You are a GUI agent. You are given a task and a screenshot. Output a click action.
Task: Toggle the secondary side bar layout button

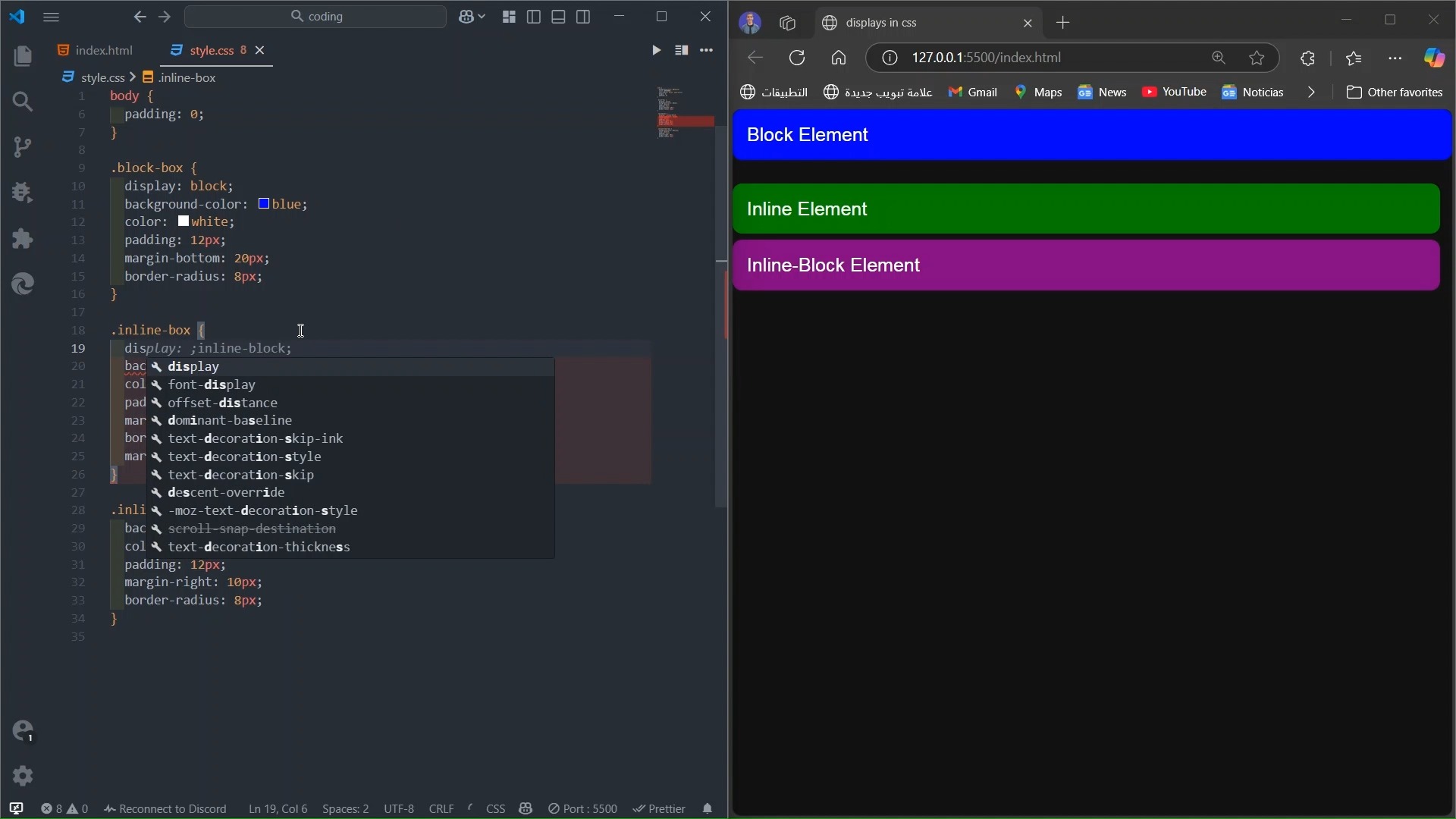pos(583,17)
